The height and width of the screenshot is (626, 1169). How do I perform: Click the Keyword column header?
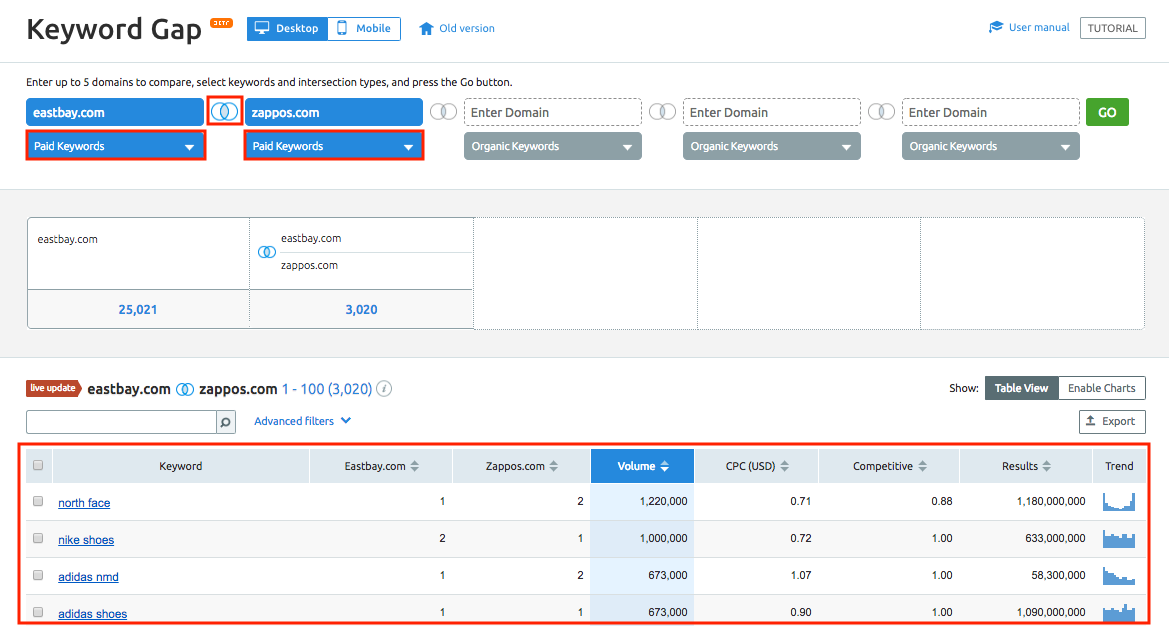pos(180,466)
